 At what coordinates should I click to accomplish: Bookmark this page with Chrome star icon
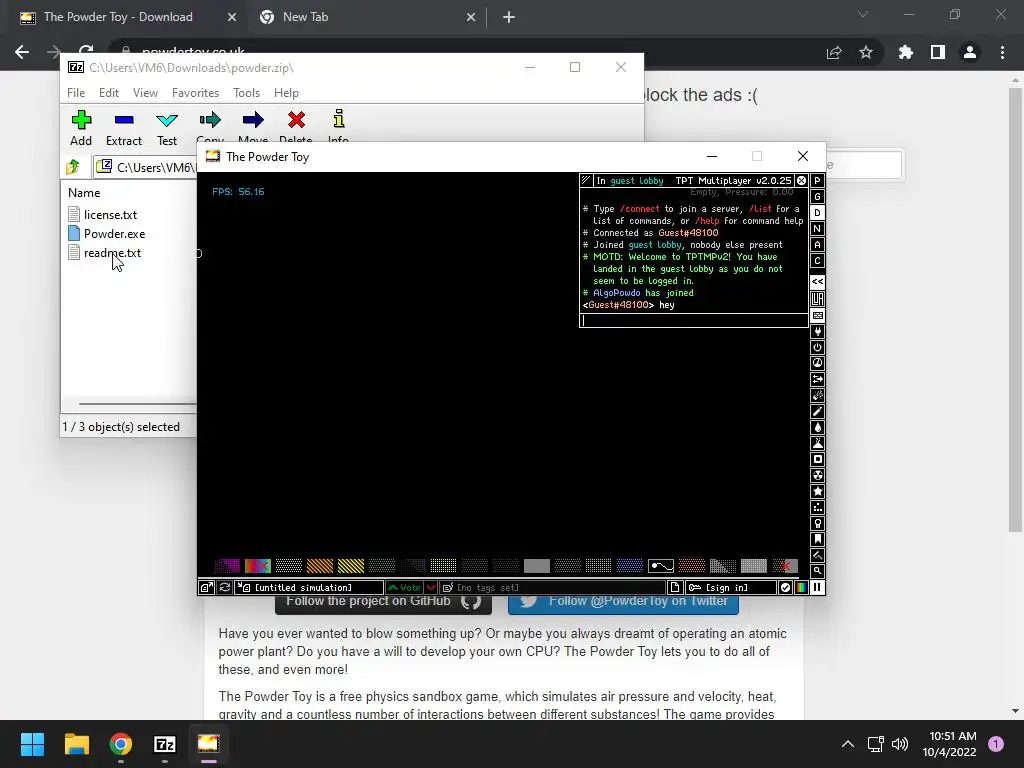tap(865, 52)
